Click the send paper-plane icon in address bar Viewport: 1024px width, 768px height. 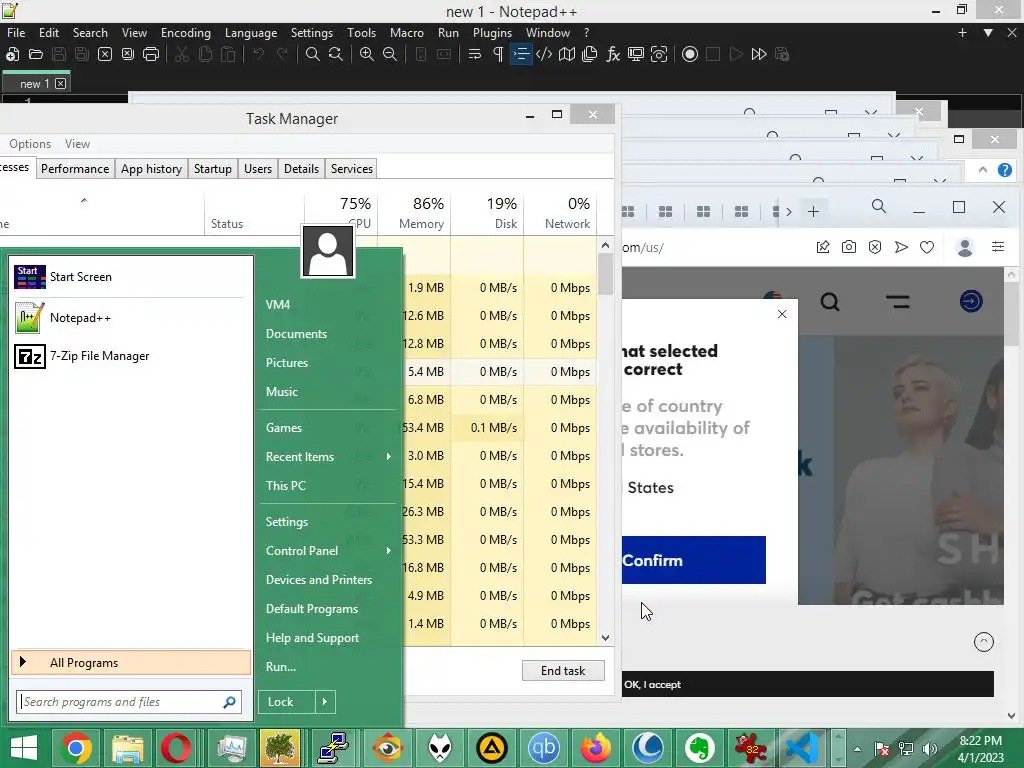tap(901, 247)
